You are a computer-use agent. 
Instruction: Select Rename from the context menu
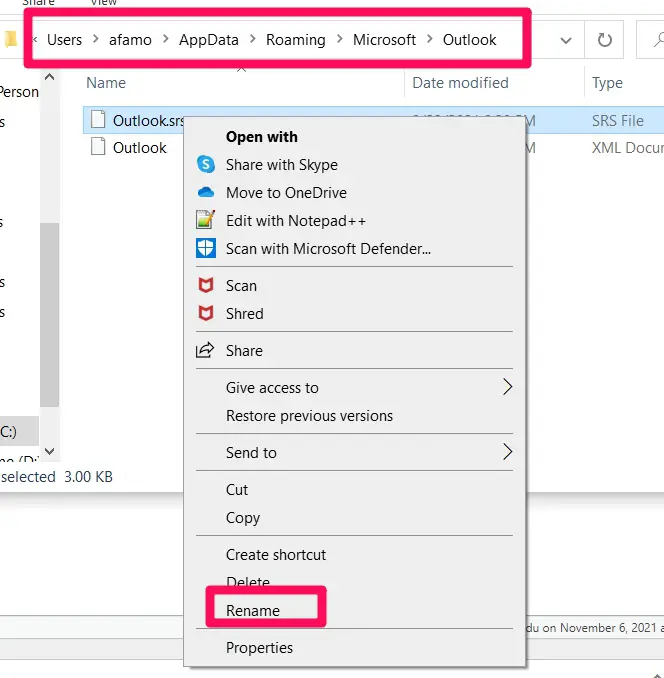click(x=253, y=610)
